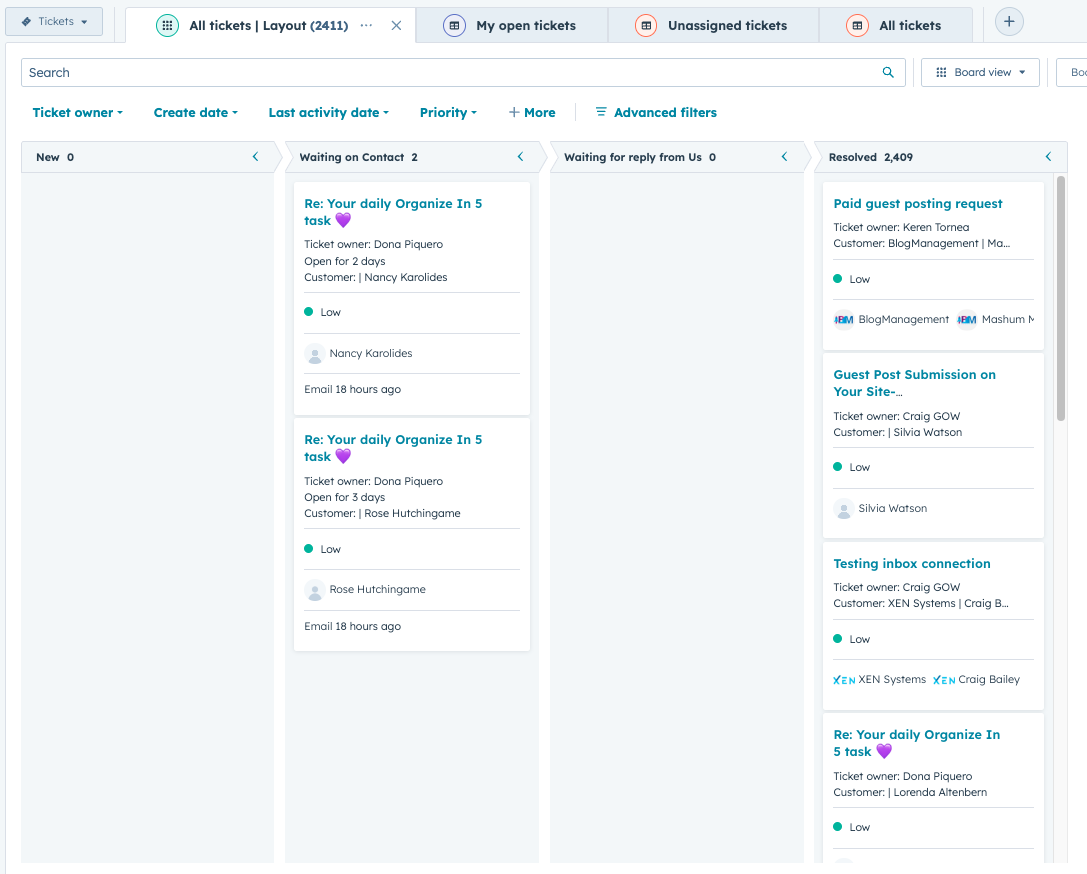Click Mashum contact logo icon
The height and width of the screenshot is (874, 1087).
click(967, 320)
